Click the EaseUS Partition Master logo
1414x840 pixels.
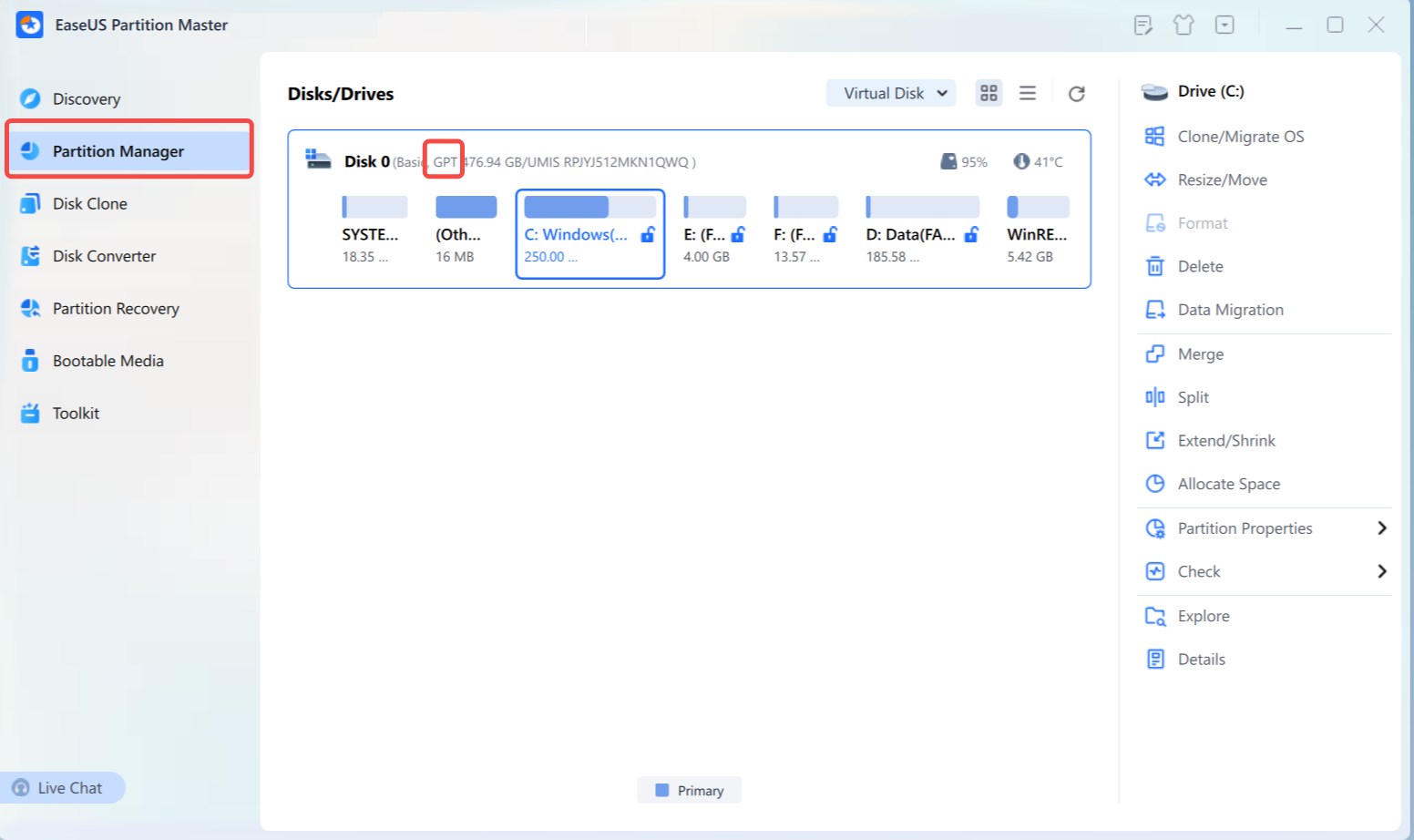[29, 25]
